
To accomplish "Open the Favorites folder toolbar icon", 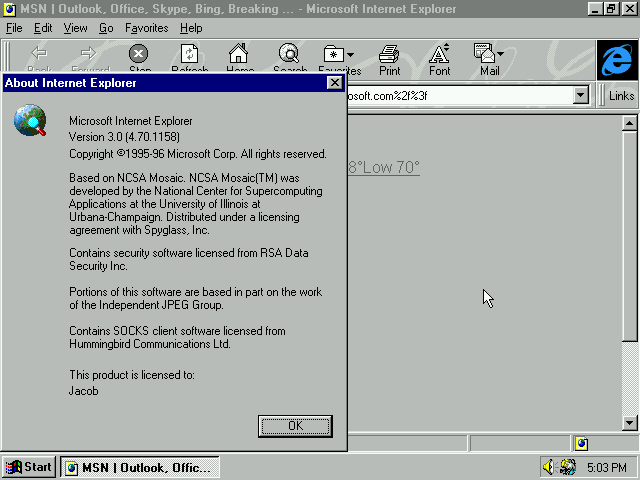I will [x=333, y=54].
